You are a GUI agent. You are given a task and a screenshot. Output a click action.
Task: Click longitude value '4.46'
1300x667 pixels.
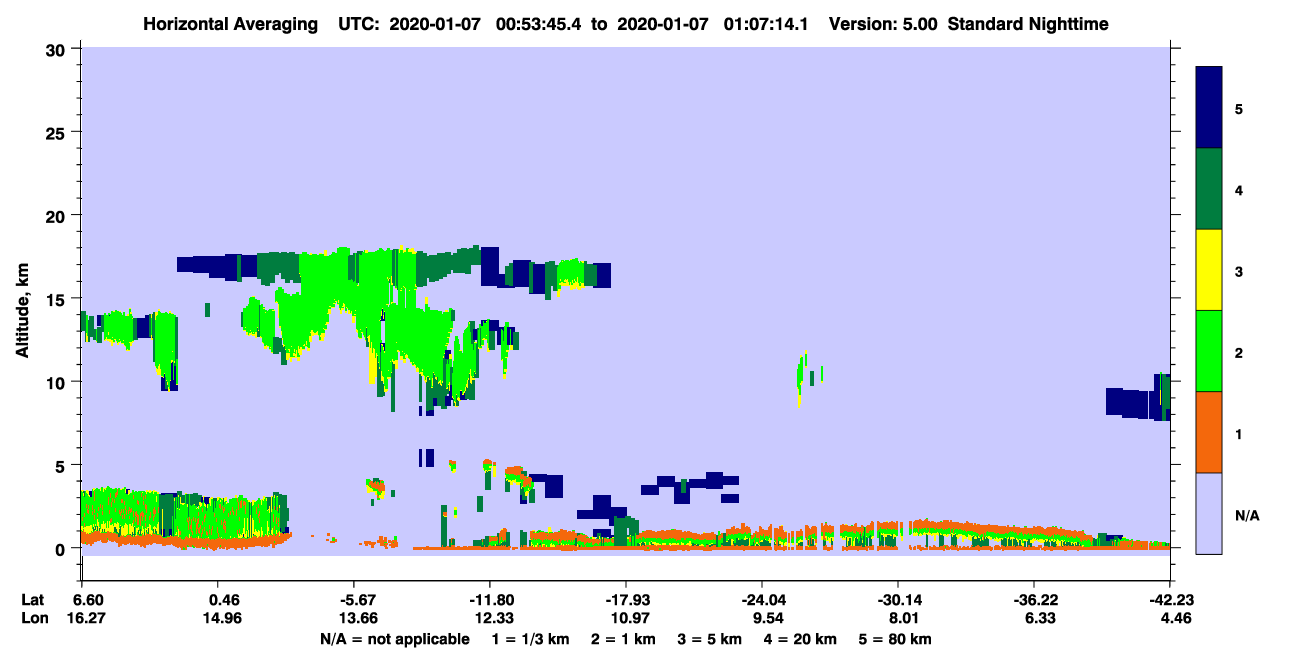[x=1176, y=618]
